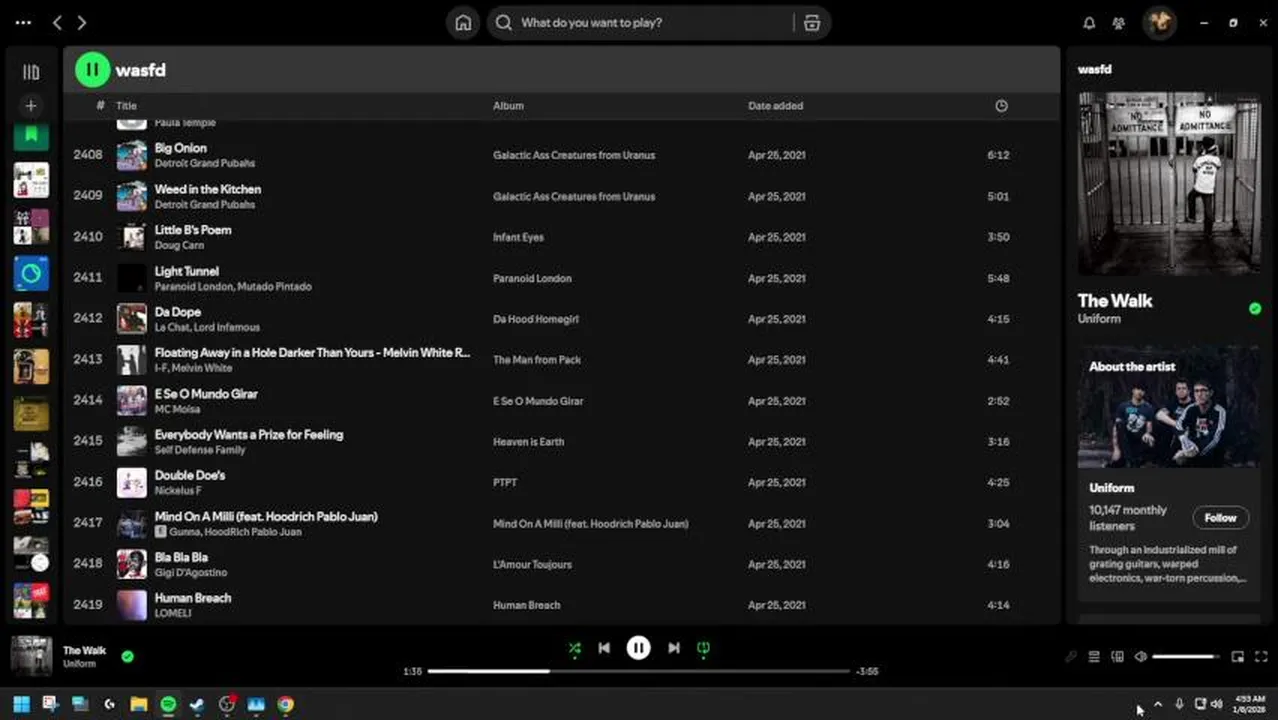Skip to next track
Image resolution: width=1278 pixels, height=720 pixels.
point(674,648)
